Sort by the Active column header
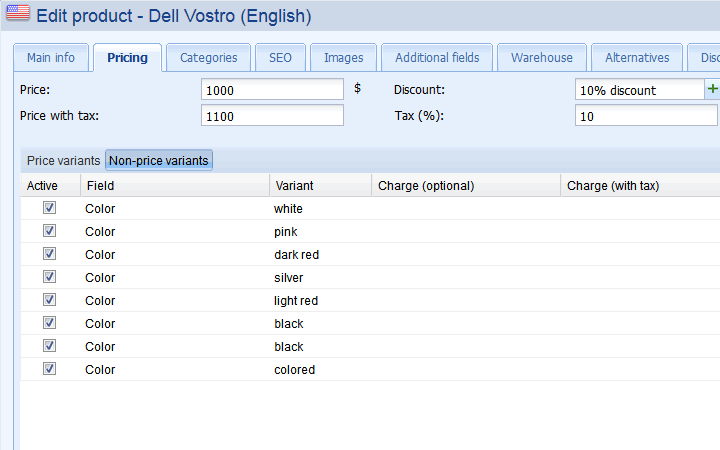The width and height of the screenshot is (720, 450). (x=51, y=186)
